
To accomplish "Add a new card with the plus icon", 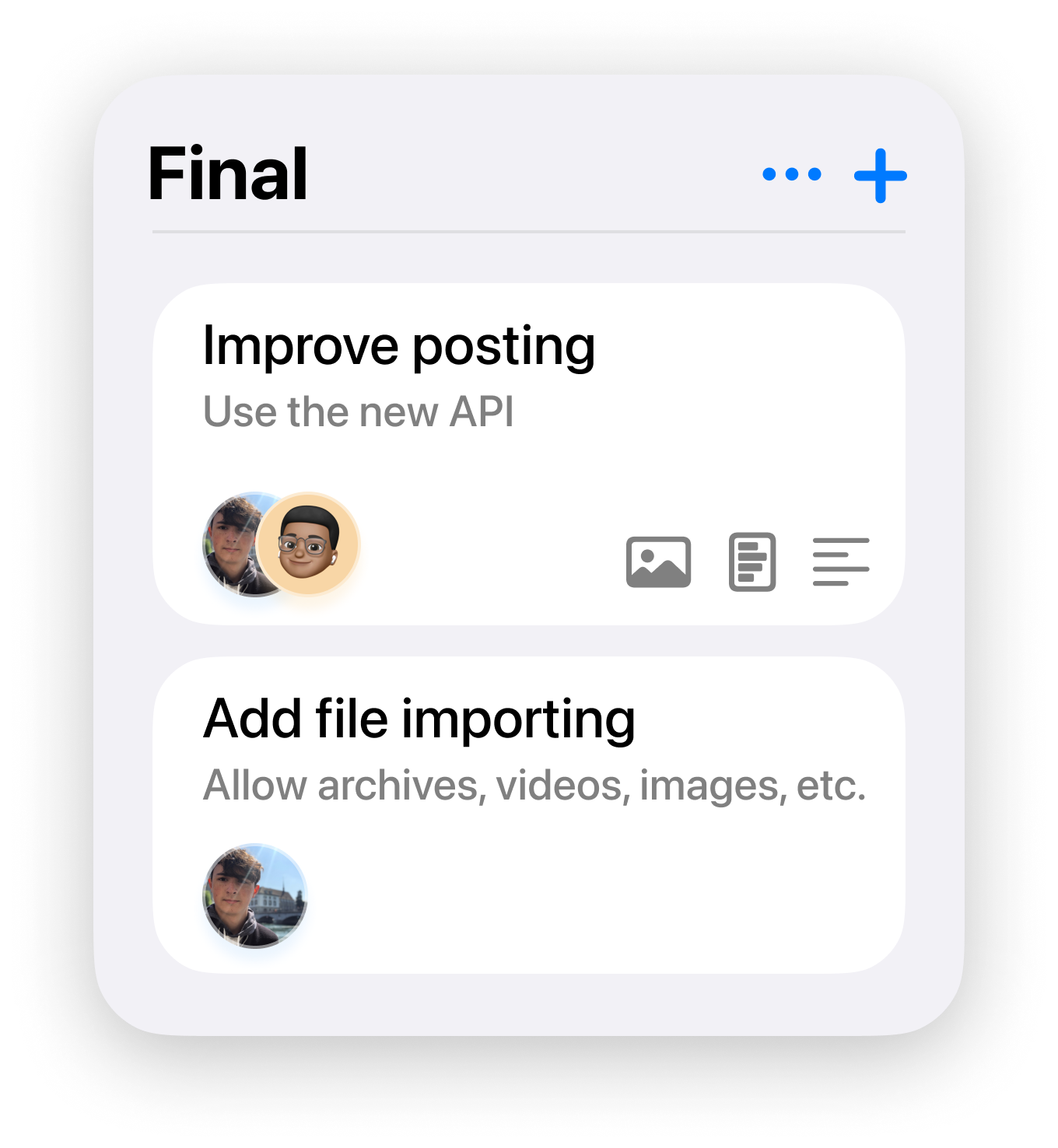I will 881,176.
